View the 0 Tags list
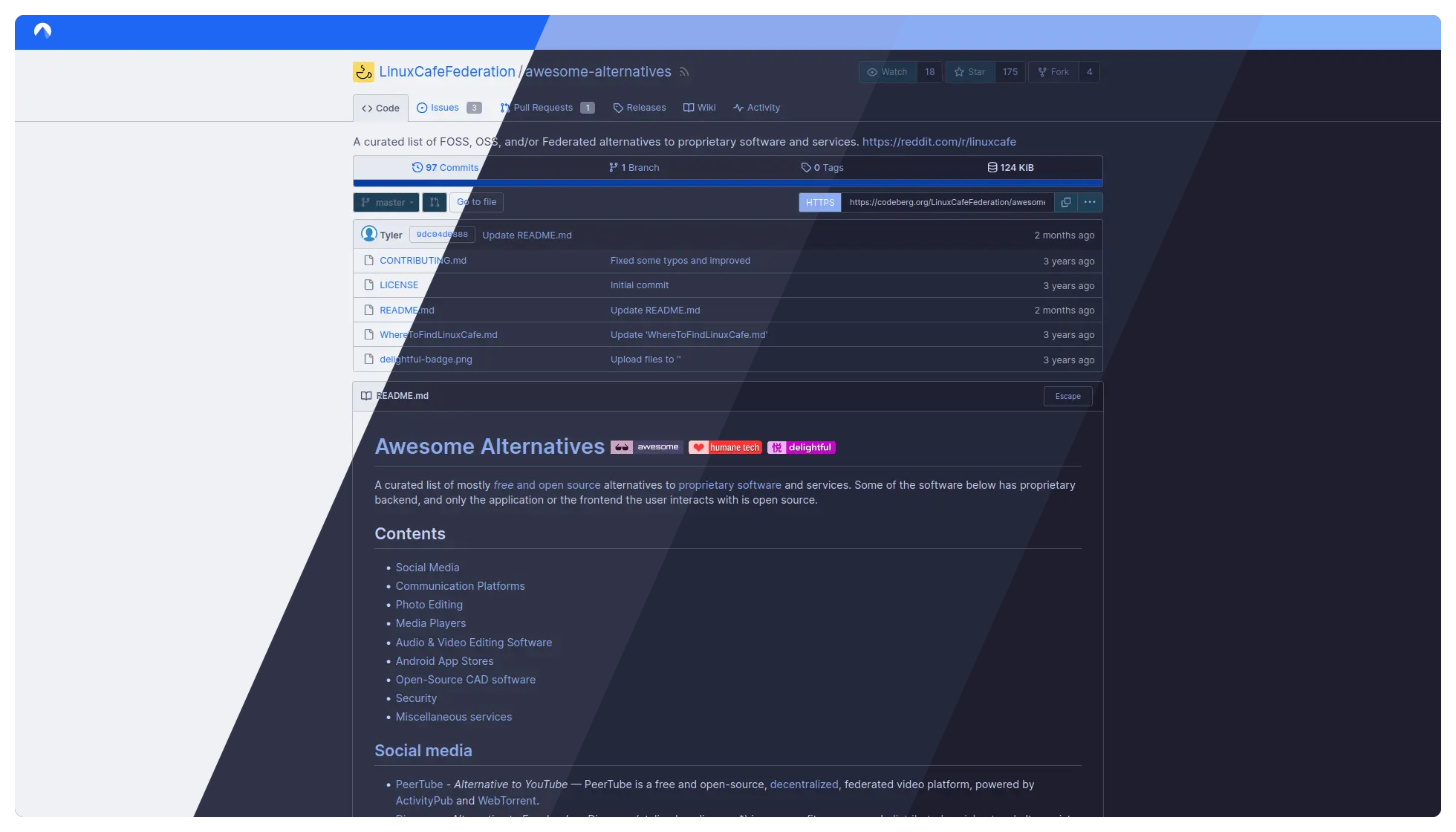 [822, 168]
